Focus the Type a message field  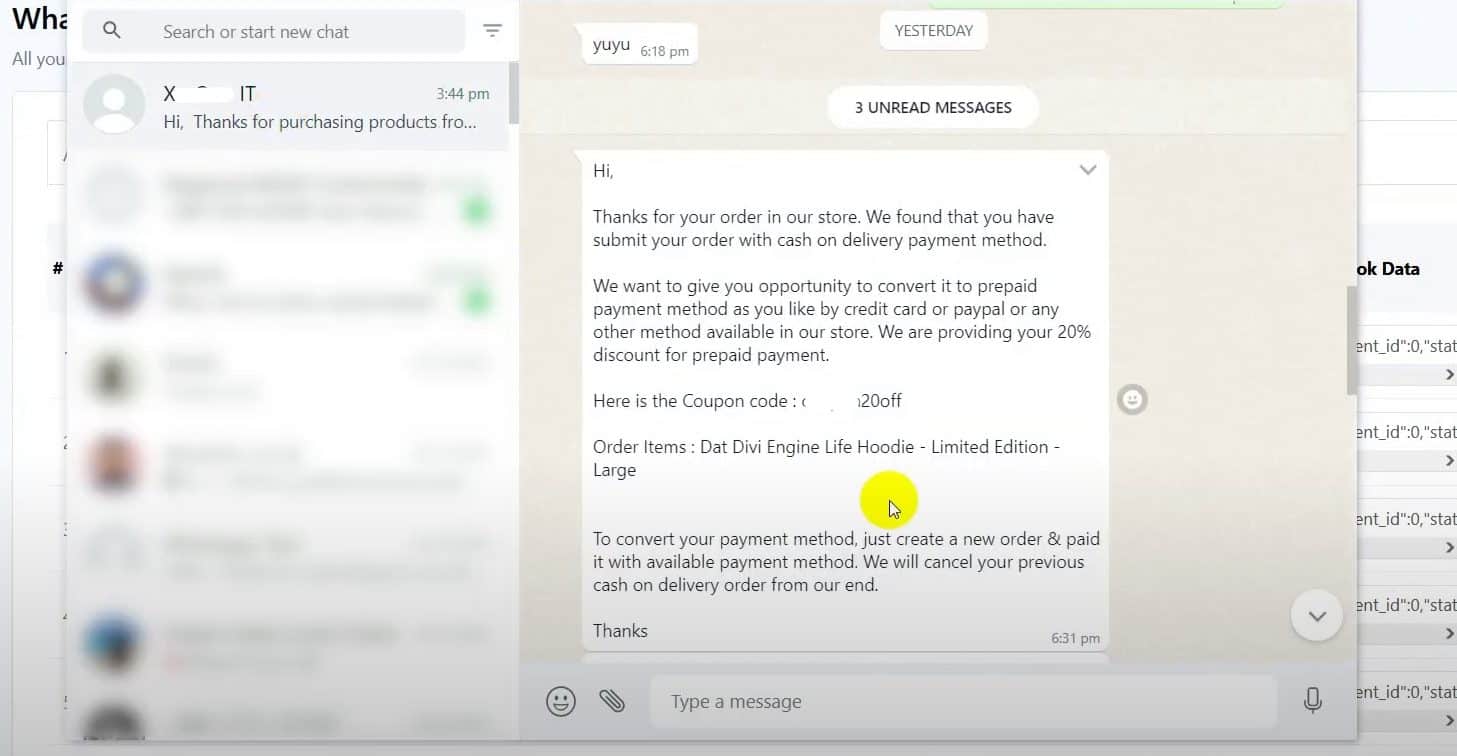(x=963, y=701)
